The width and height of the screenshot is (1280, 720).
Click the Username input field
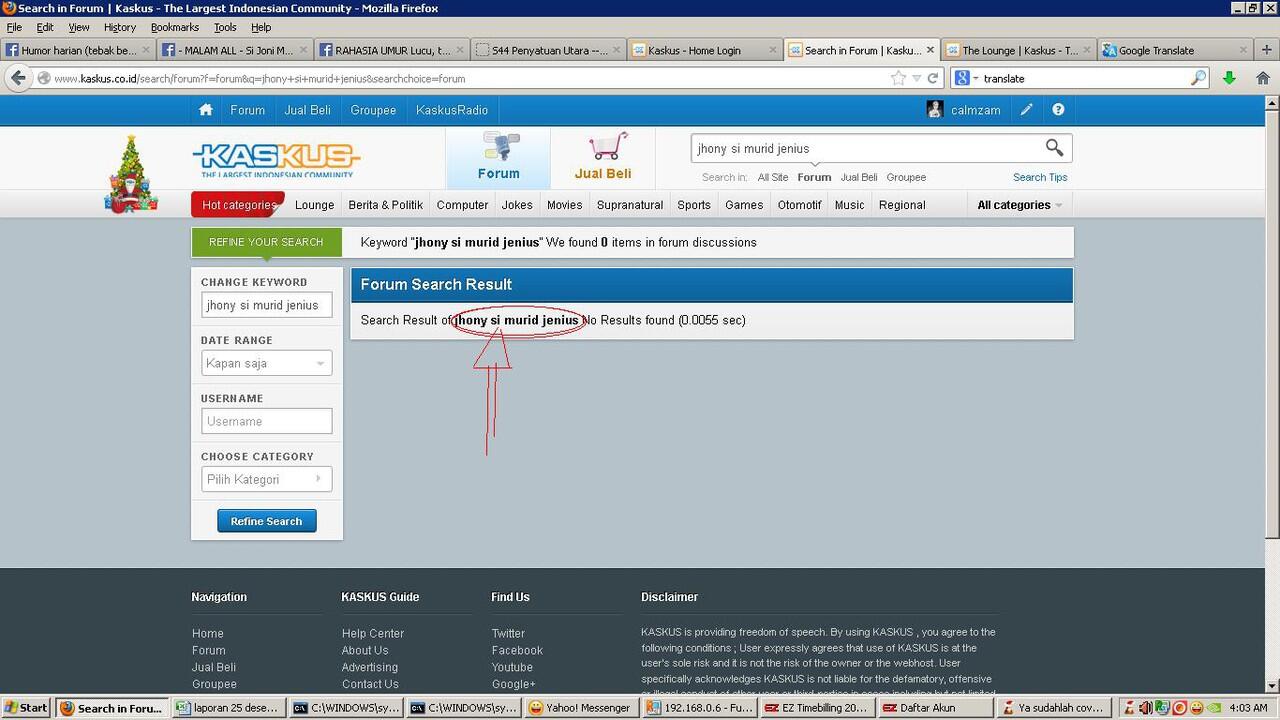click(x=266, y=421)
